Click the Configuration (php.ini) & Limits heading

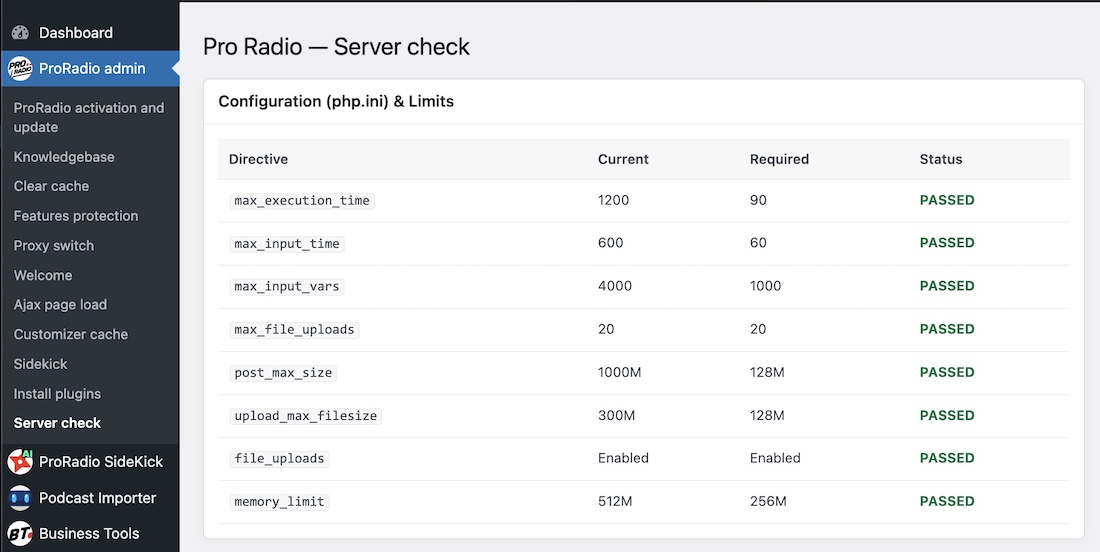point(336,101)
